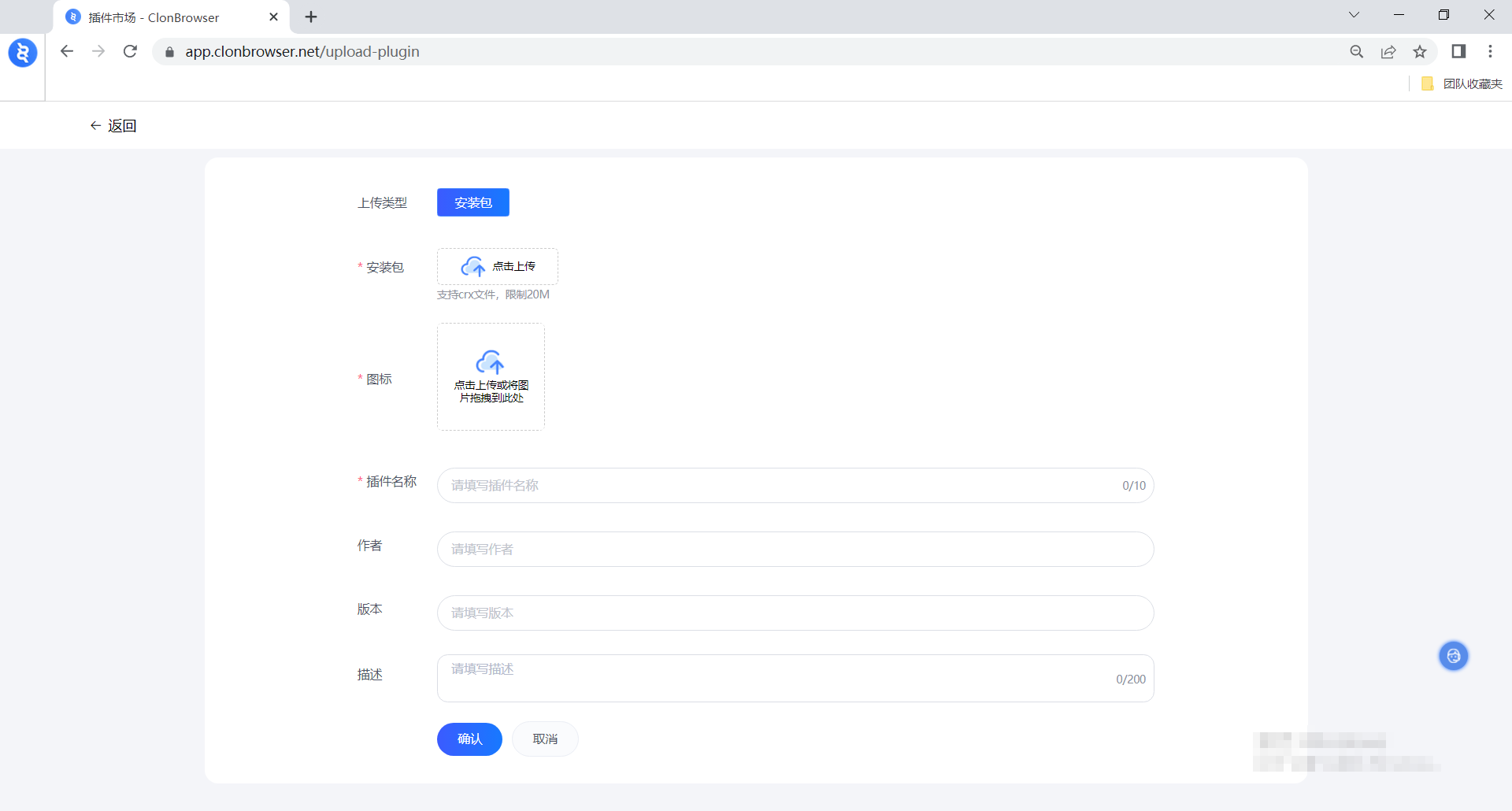
Task: Reload the current page
Action: [x=130, y=51]
